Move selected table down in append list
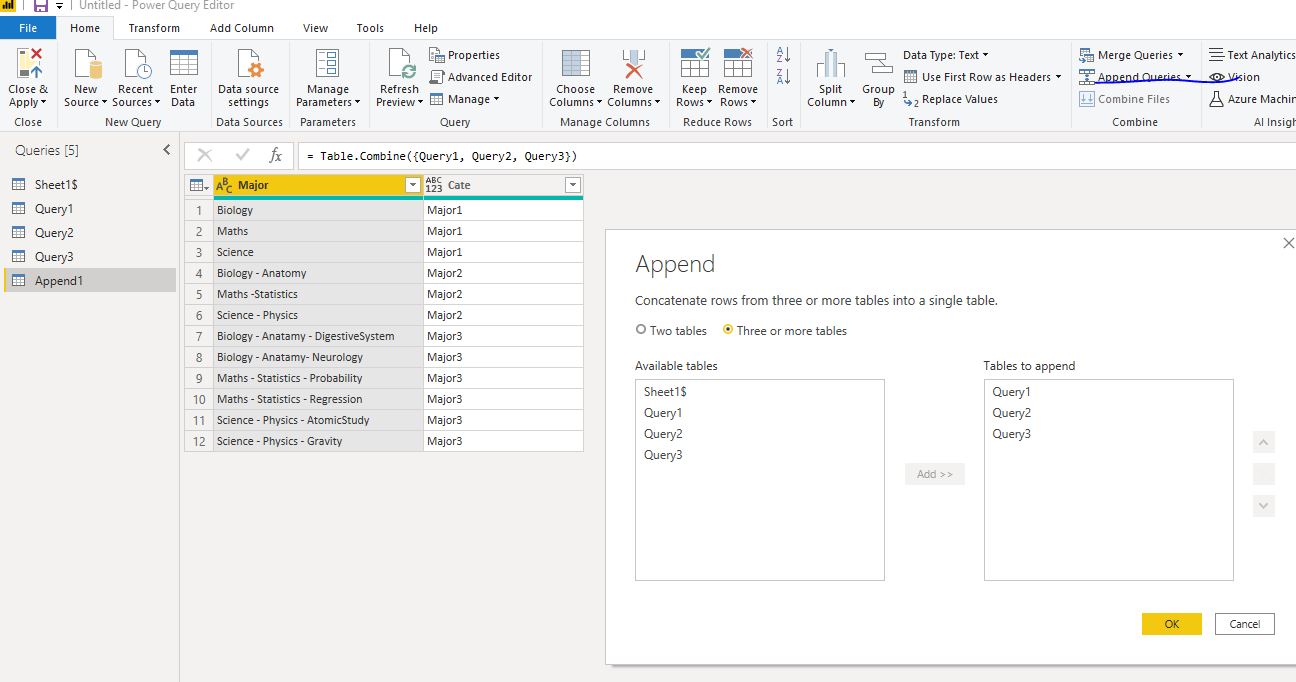The image size is (1296, 682). coord(1264,506)
